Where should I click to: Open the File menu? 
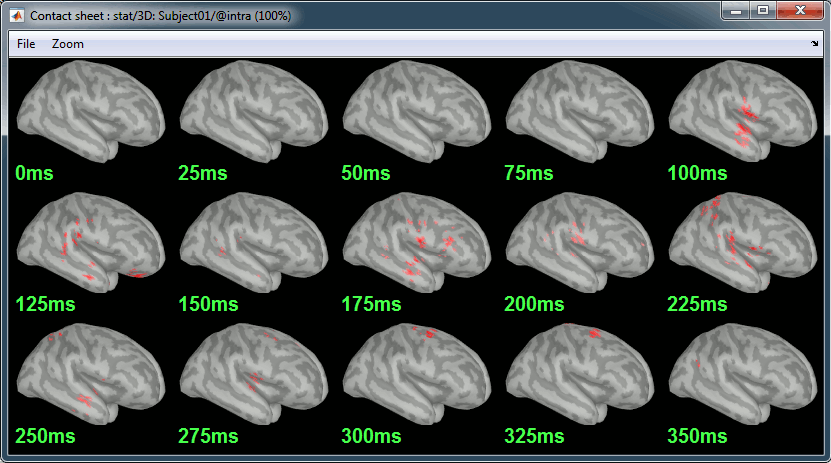26,44
